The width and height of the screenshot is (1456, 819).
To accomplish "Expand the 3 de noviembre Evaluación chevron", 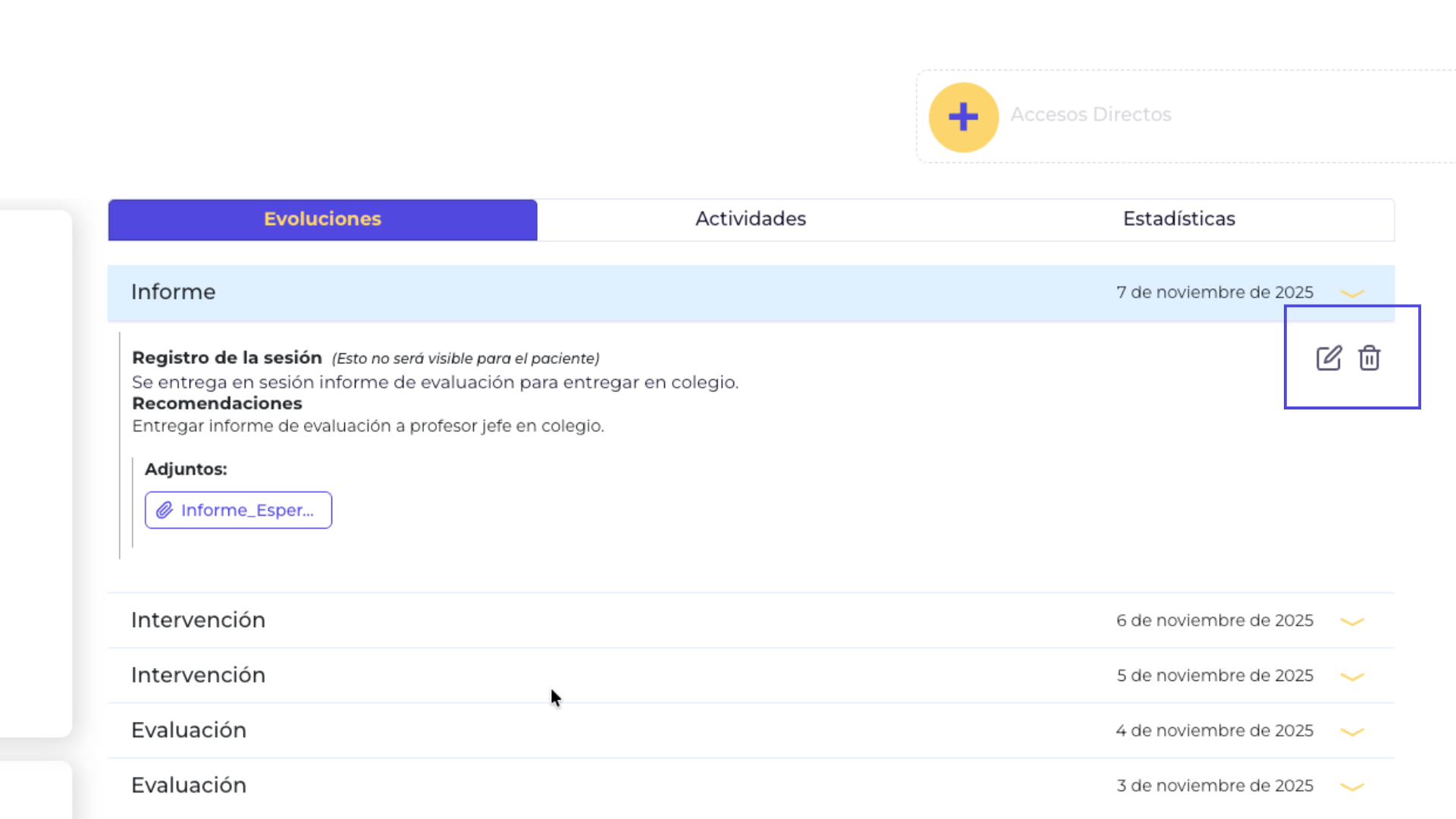I will pyautogui.click(x=1351, y=787).
